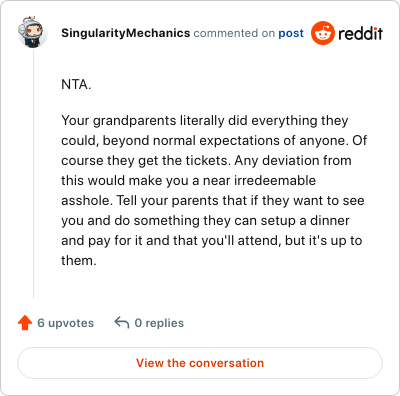Screen dimensions: 400x396
Task: Click the reddit wordmark text logo
Action: (x=360, y=33)
